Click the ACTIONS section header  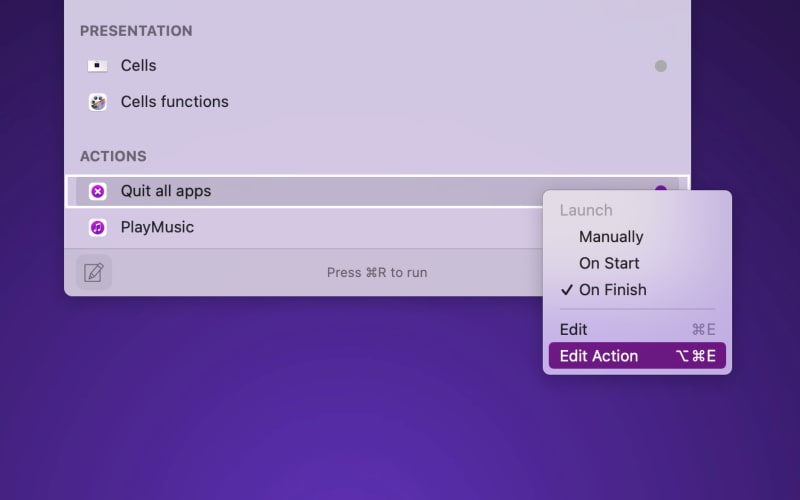click(x=113, y=156)
